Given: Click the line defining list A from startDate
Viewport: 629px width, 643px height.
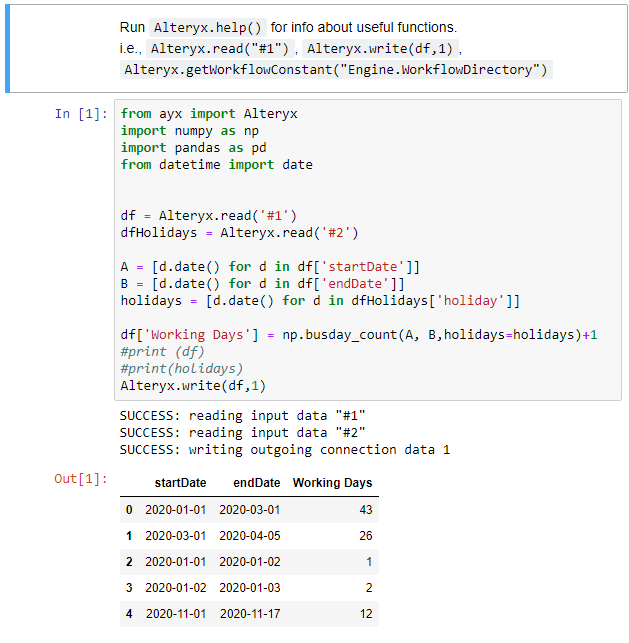Looking at the screenshot, I should tap(270, 267).
